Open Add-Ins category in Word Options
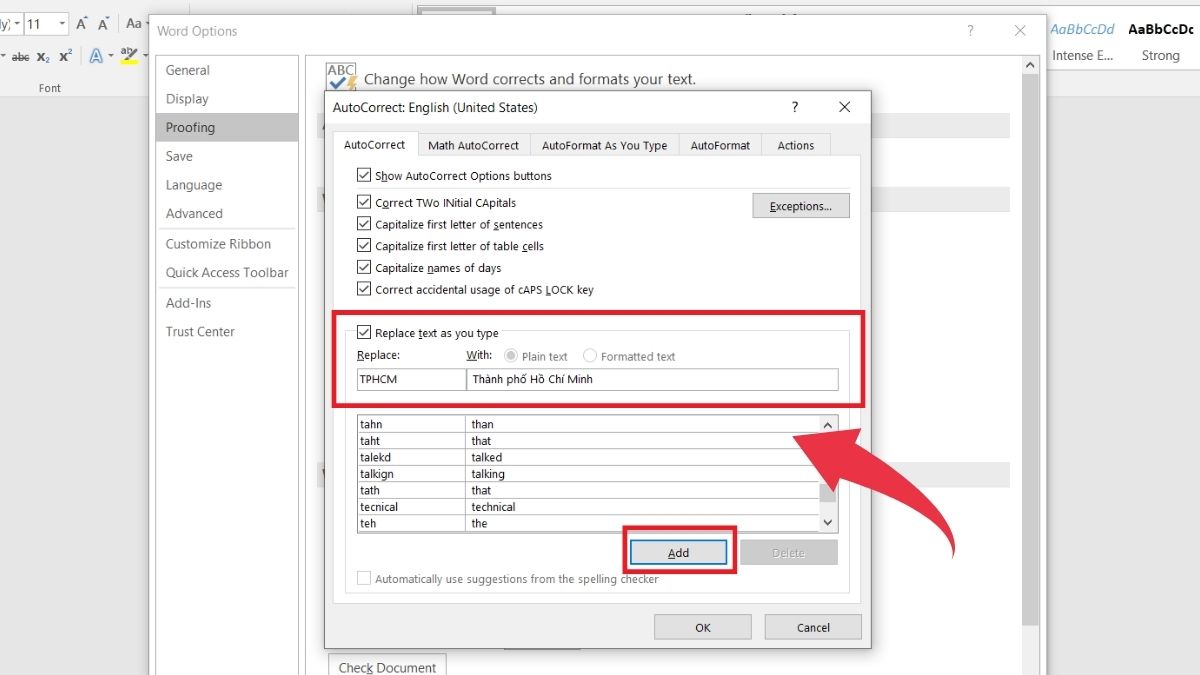This screenshot has width=1200, height=675. tap(227, 303)
